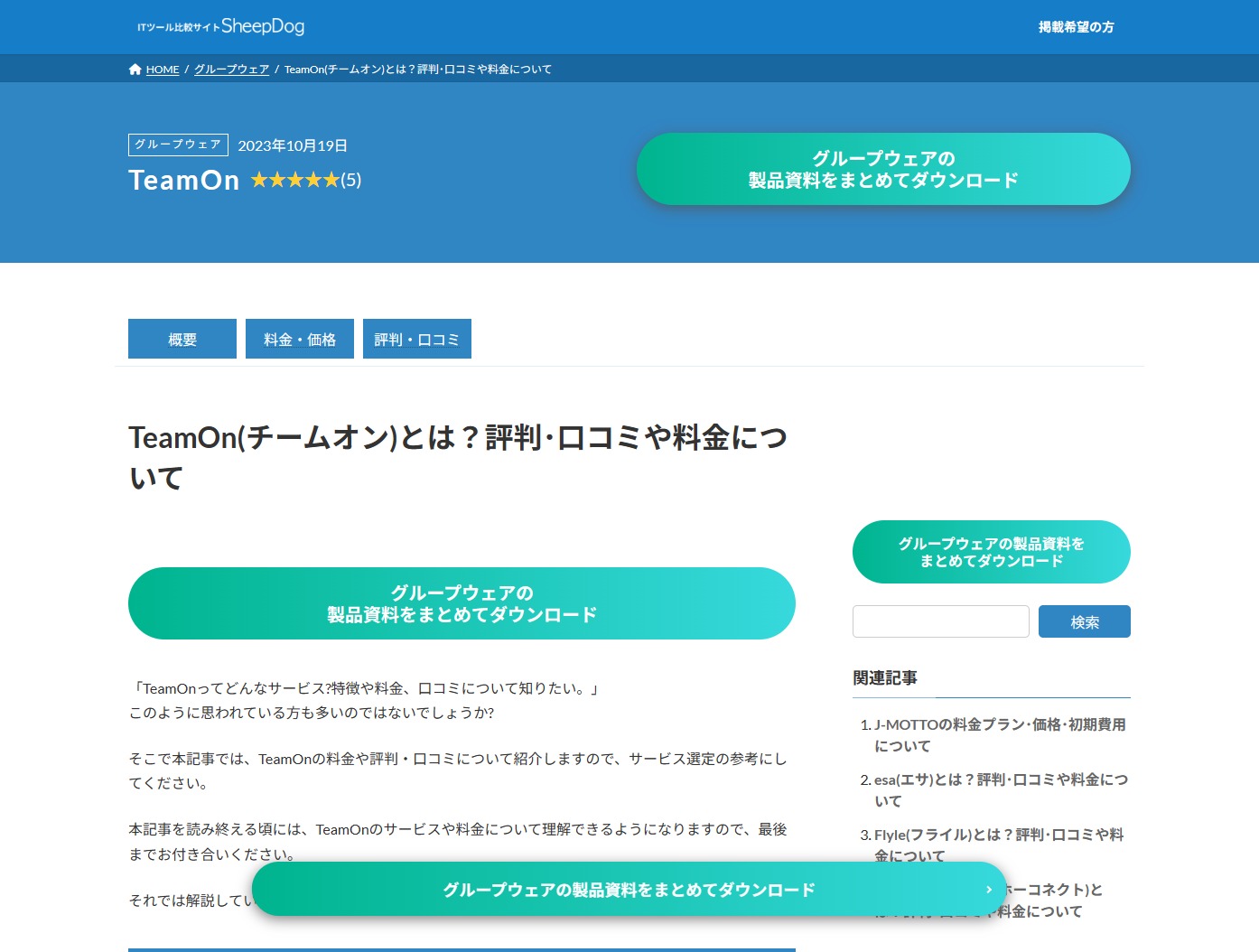This screenshot has height=952, width=1259.
Task: Open the esa(エサ) related article
Action: (1000, 789)
